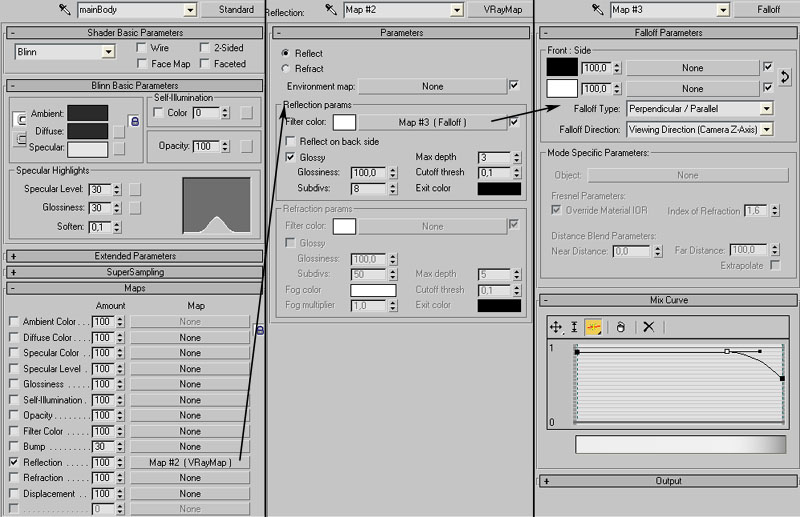Click reflection Subdivs value field
This screenshot has height=517, width=800.
[368, 188]
